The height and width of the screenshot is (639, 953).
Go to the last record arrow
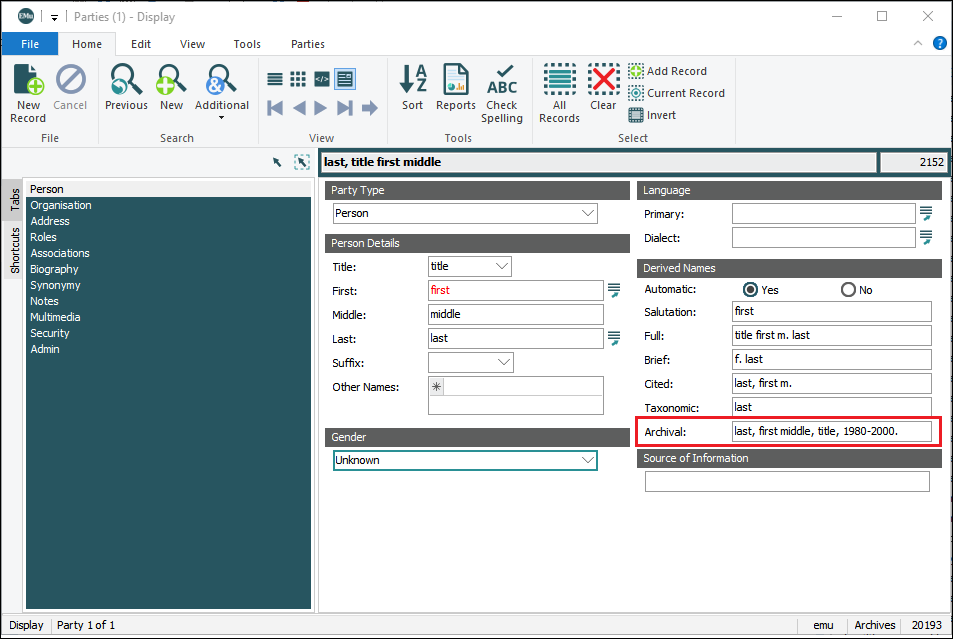tap(345, 108)
